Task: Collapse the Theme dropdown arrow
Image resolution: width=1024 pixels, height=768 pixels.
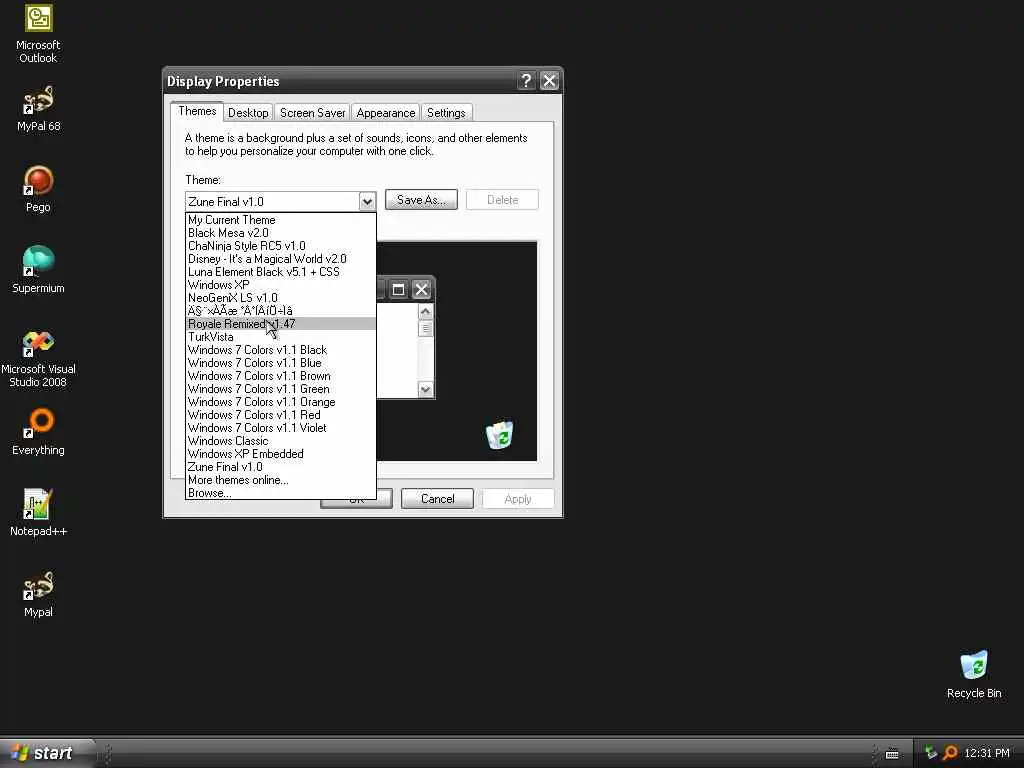Action: pyautogui.click(x=367, y=202)
